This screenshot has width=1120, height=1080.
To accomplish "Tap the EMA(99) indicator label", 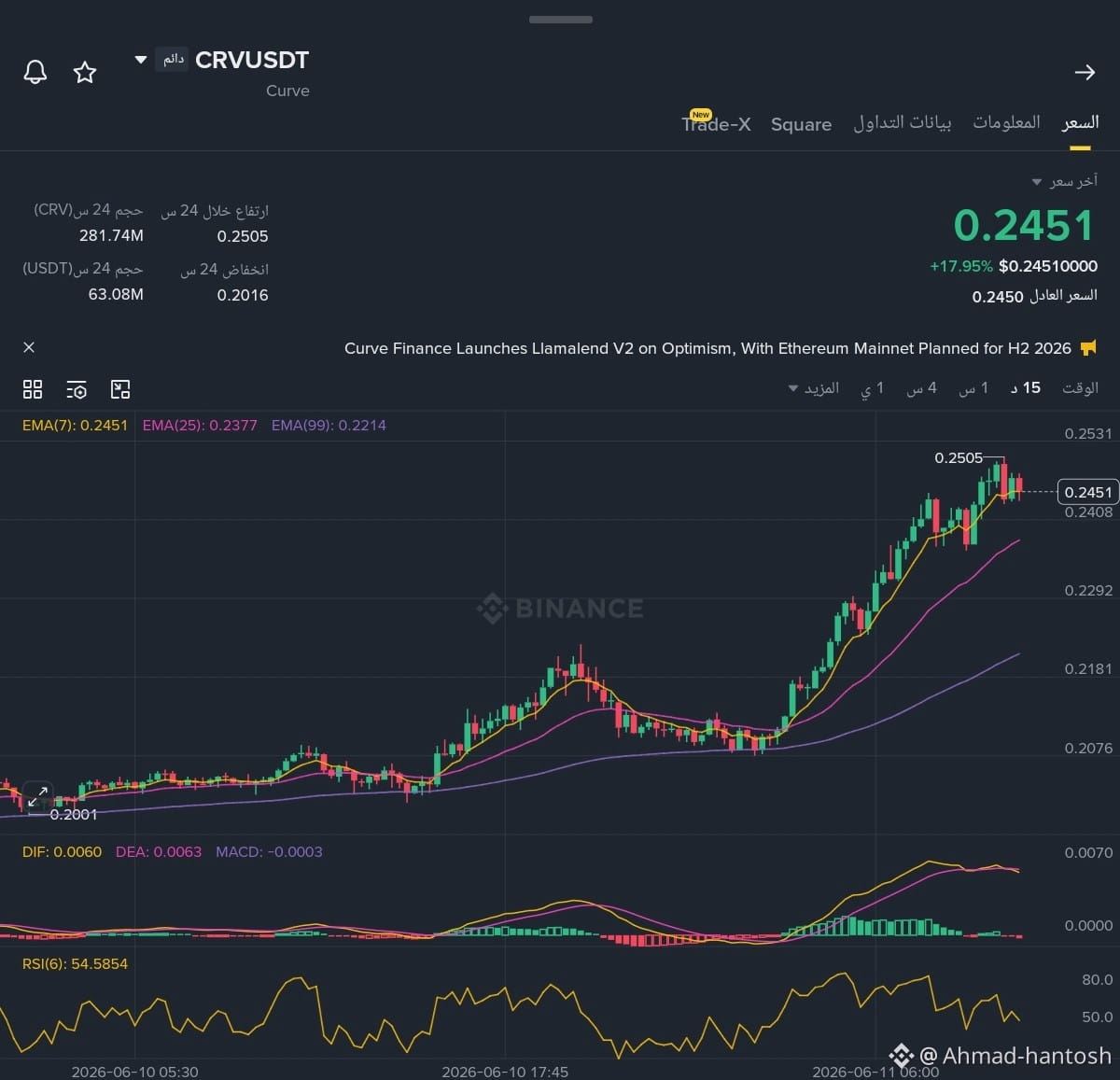I will [329, 425].
